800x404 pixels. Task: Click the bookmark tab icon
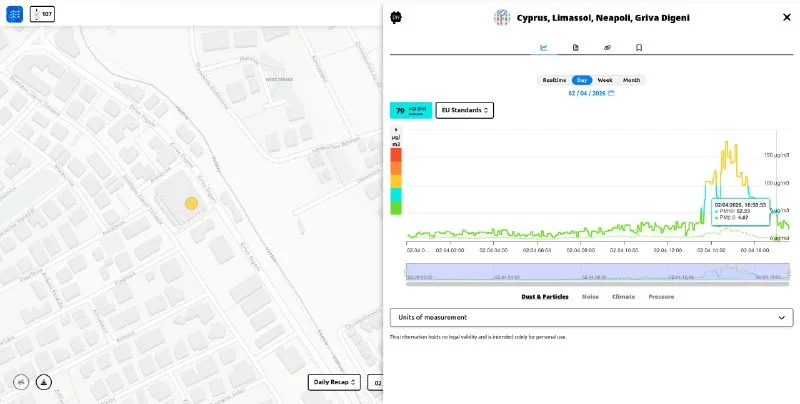coord(639,47)
